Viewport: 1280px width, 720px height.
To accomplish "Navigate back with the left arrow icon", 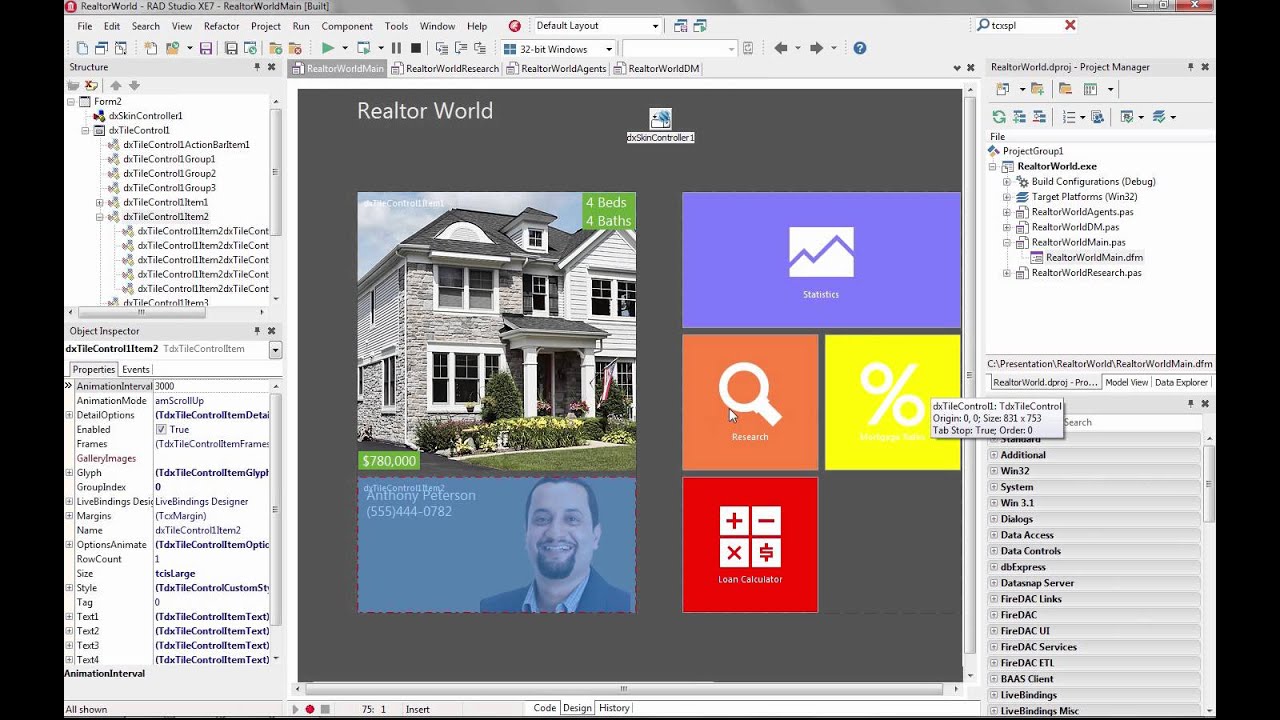I will [x=781, y=48].
